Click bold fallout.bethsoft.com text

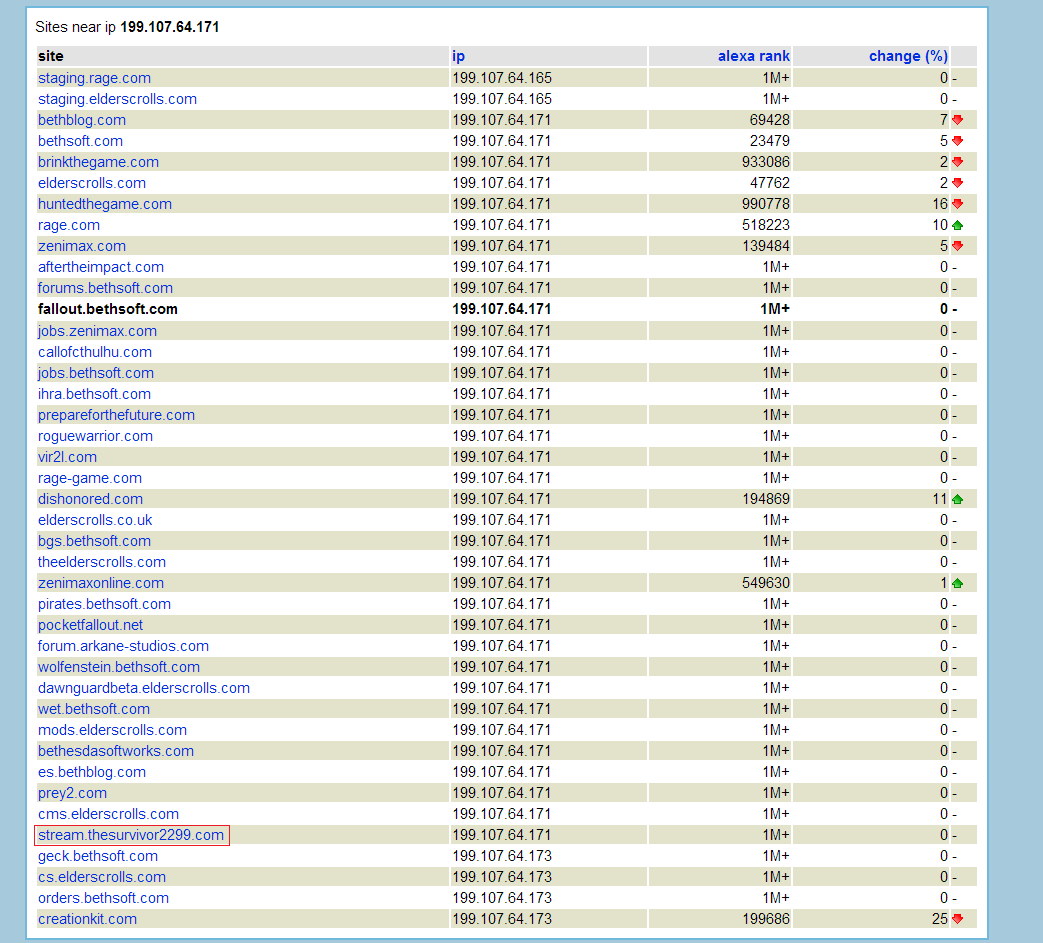tap(108, 309)
